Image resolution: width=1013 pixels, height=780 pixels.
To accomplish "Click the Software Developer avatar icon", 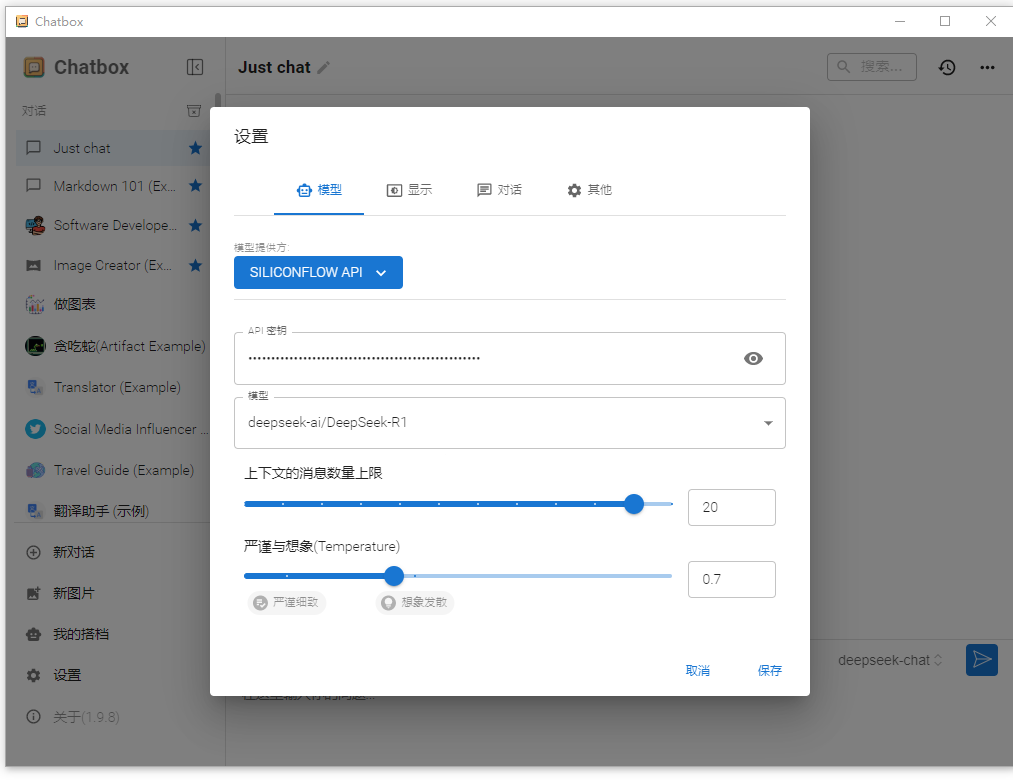I will [x=35, y=226].
